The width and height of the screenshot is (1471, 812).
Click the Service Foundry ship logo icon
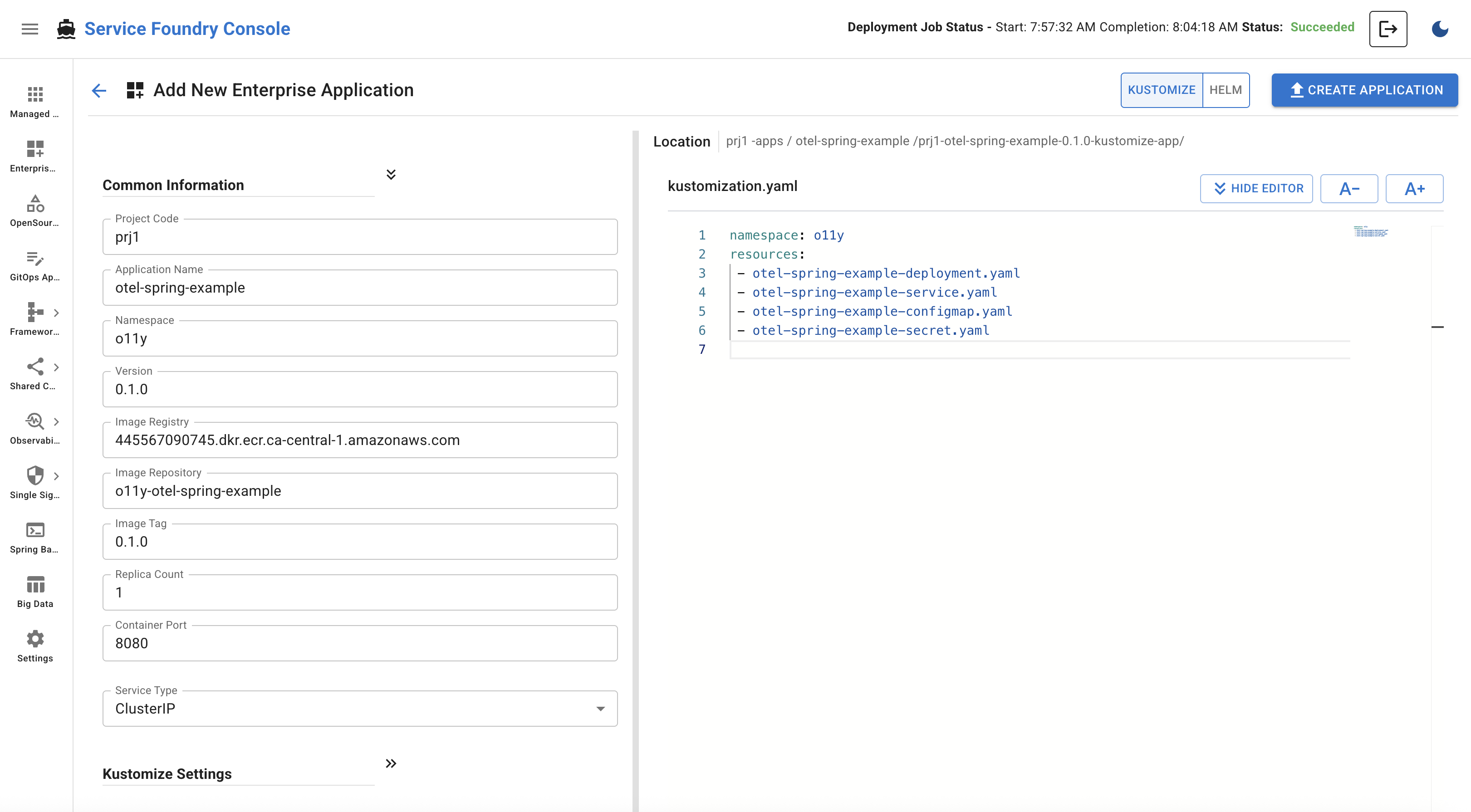point(66,29)
